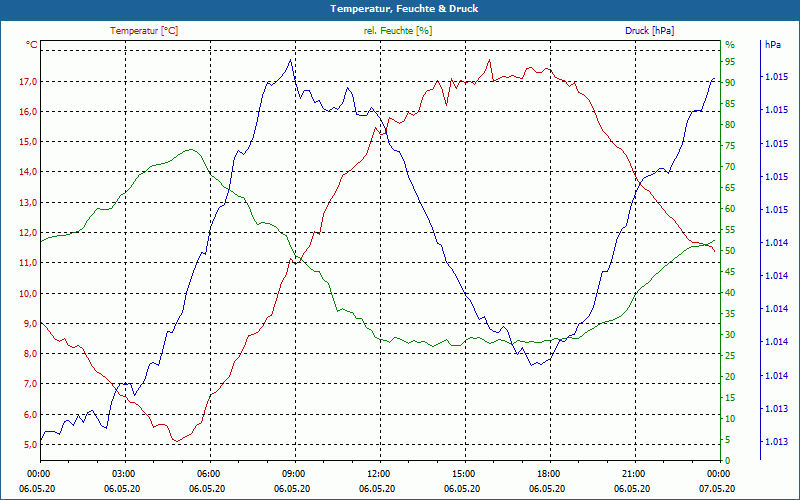Select the 90 humidity axis tick label

coord(730,83)
